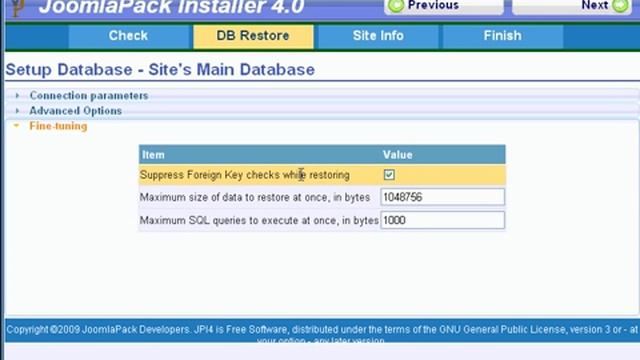Click the 'Suppress Foreign Key checks while restoring' label
The image size is (640, 360).
click(244, 175)
